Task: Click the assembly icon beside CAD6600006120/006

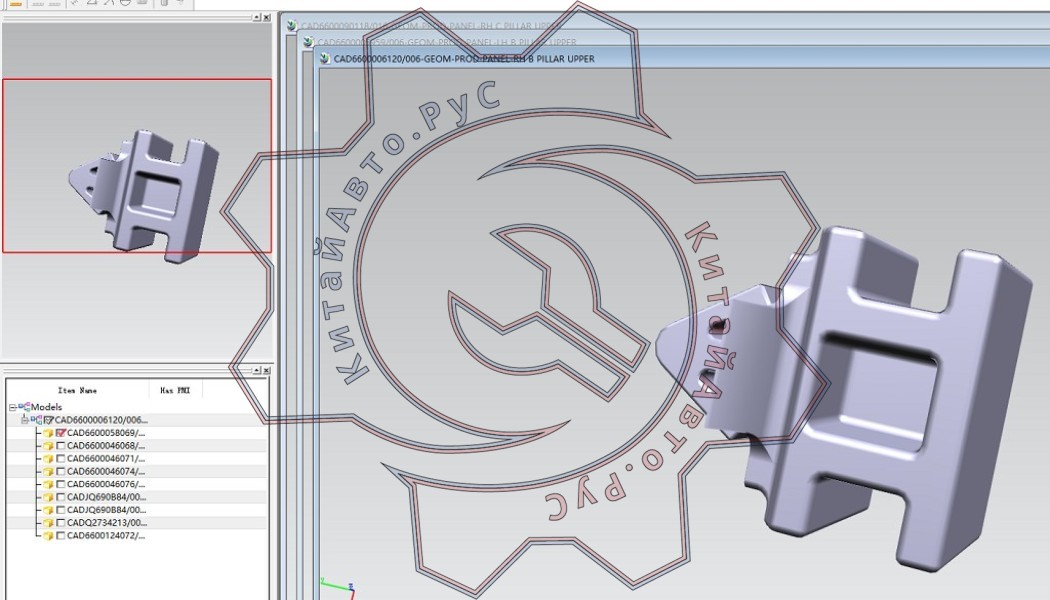Action: [37, 420]
